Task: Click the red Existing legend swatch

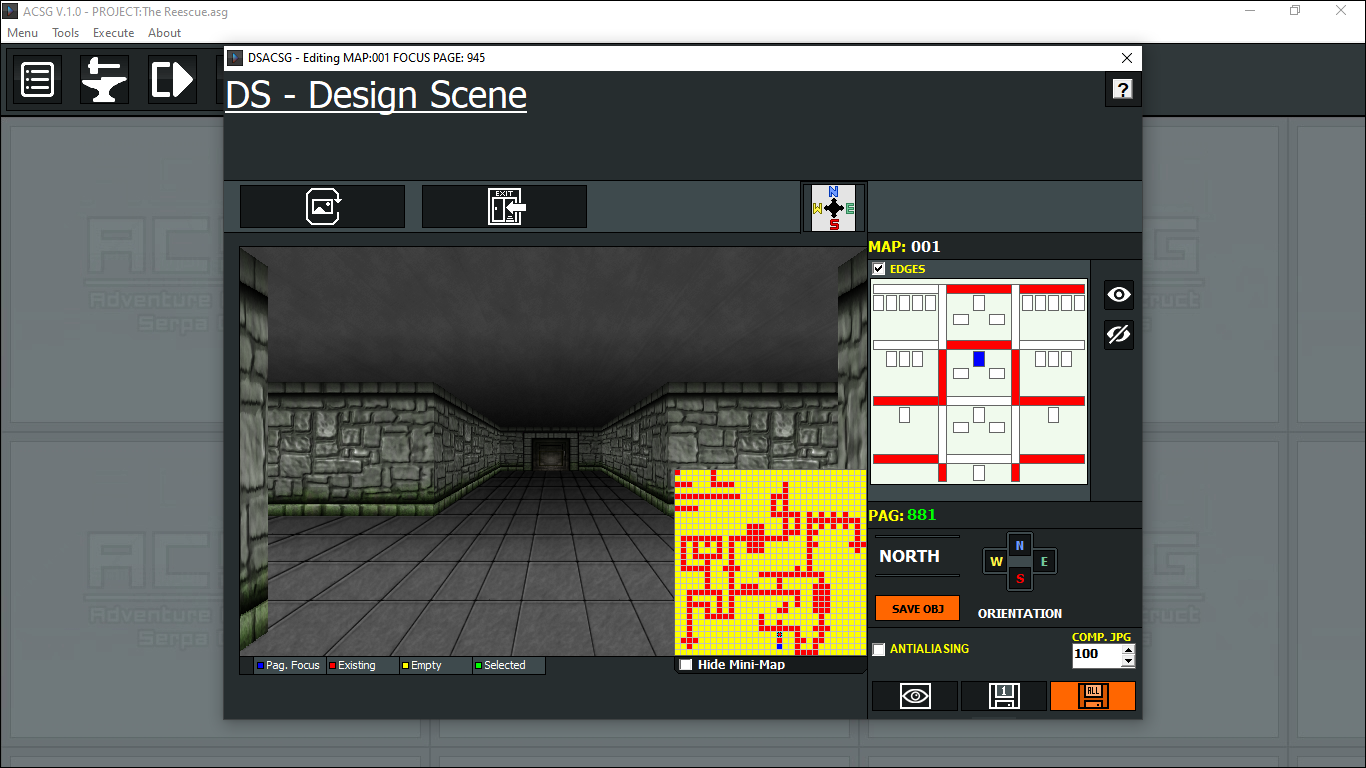Action: pos(333,665)
